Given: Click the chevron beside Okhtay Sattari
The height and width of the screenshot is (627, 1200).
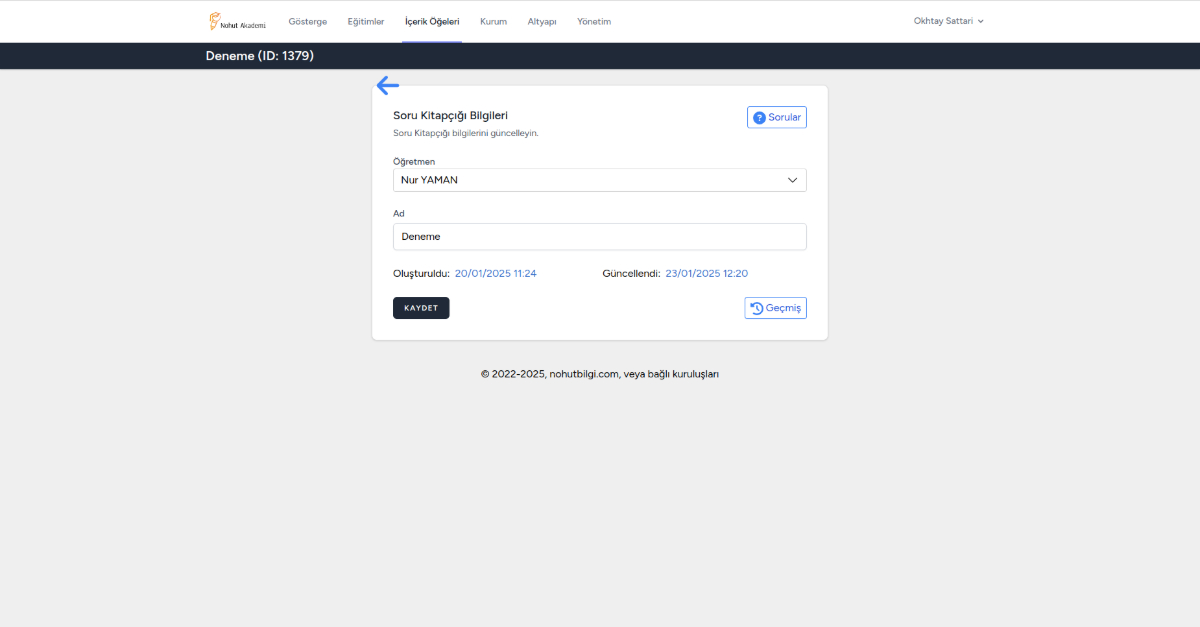Looking at the screenshot, I should 981,21.
